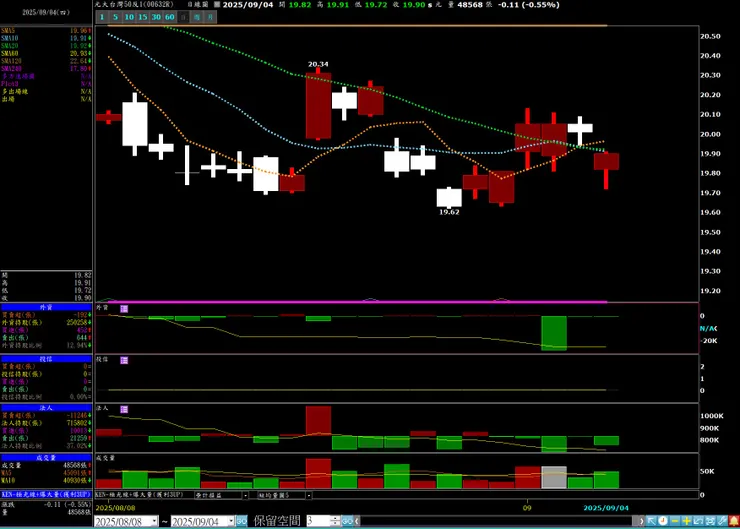Click the 19.62 low price label

click(x=449, y=212)
